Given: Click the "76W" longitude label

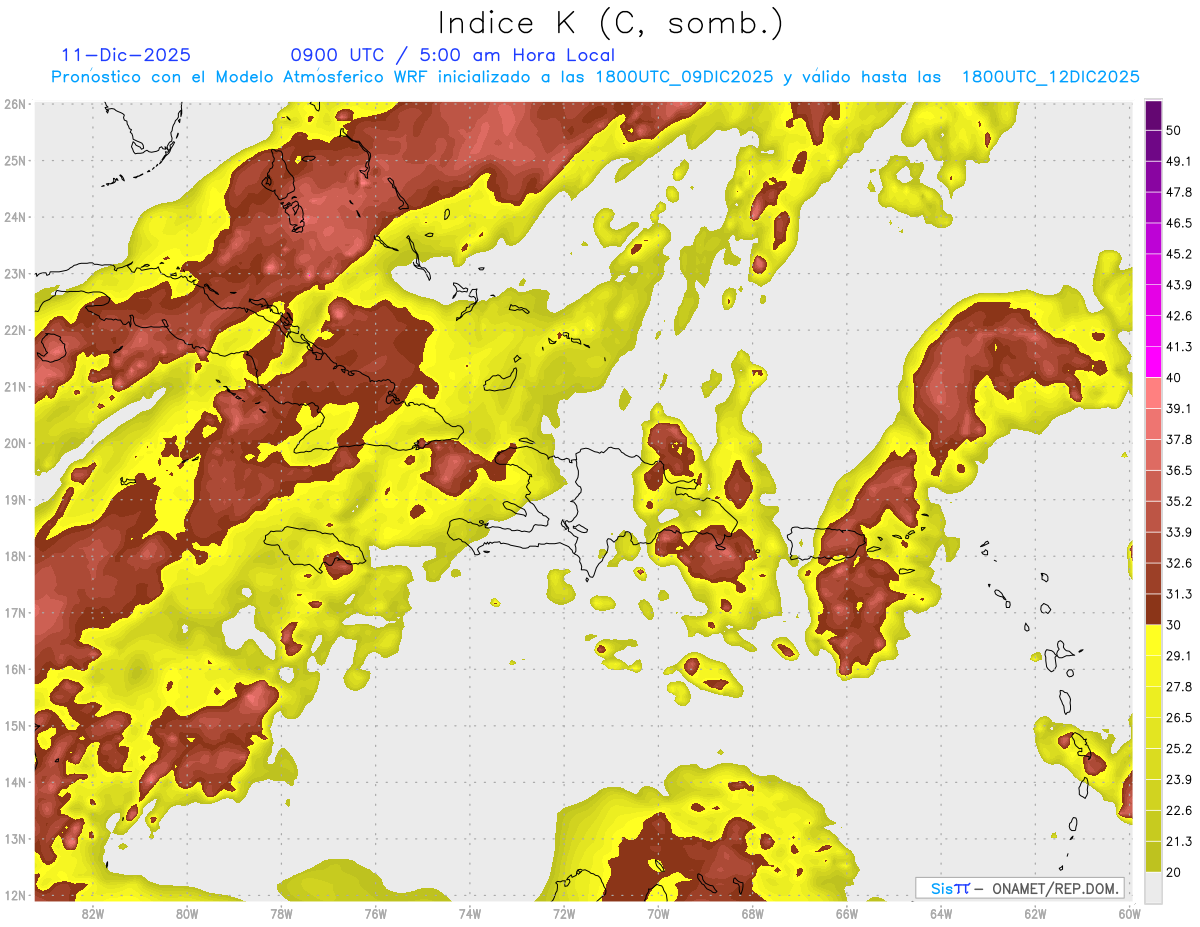Looking at the screenshot, I should 375,913.
